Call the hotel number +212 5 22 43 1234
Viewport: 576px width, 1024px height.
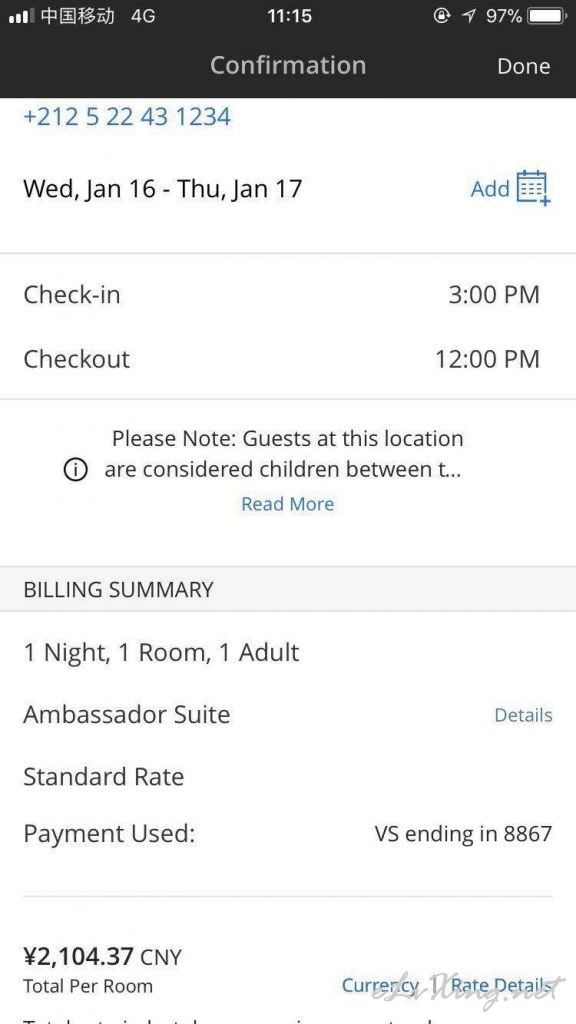[127, 117]
